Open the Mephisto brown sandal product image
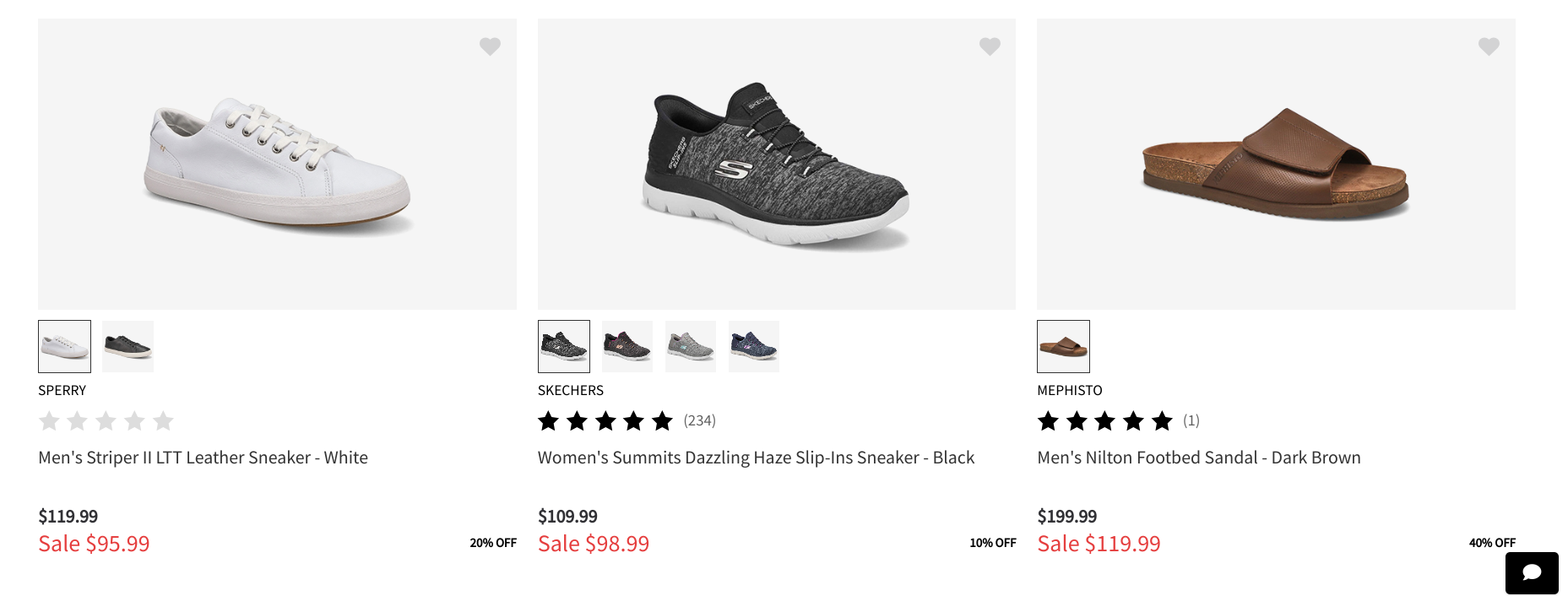The image size is (1568, 596). (x=1275, y=165)
